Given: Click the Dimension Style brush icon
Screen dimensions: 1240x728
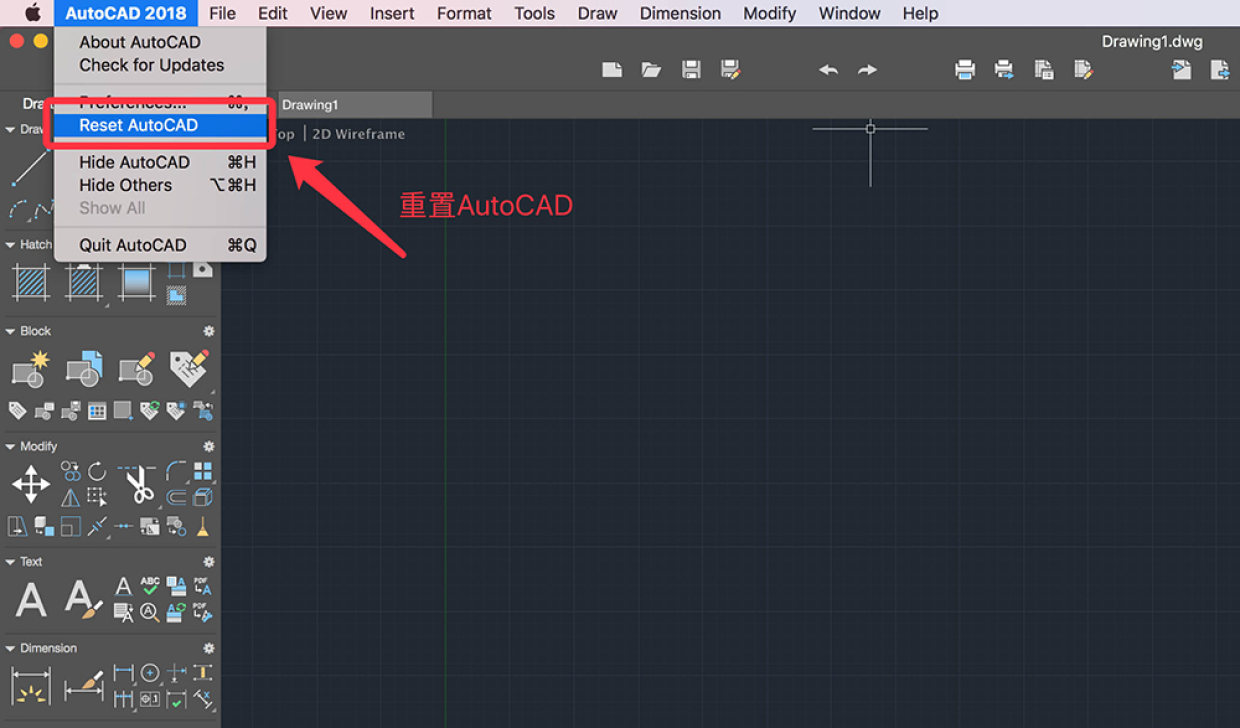Looking at the screenshot, I should tap(83, 686).
